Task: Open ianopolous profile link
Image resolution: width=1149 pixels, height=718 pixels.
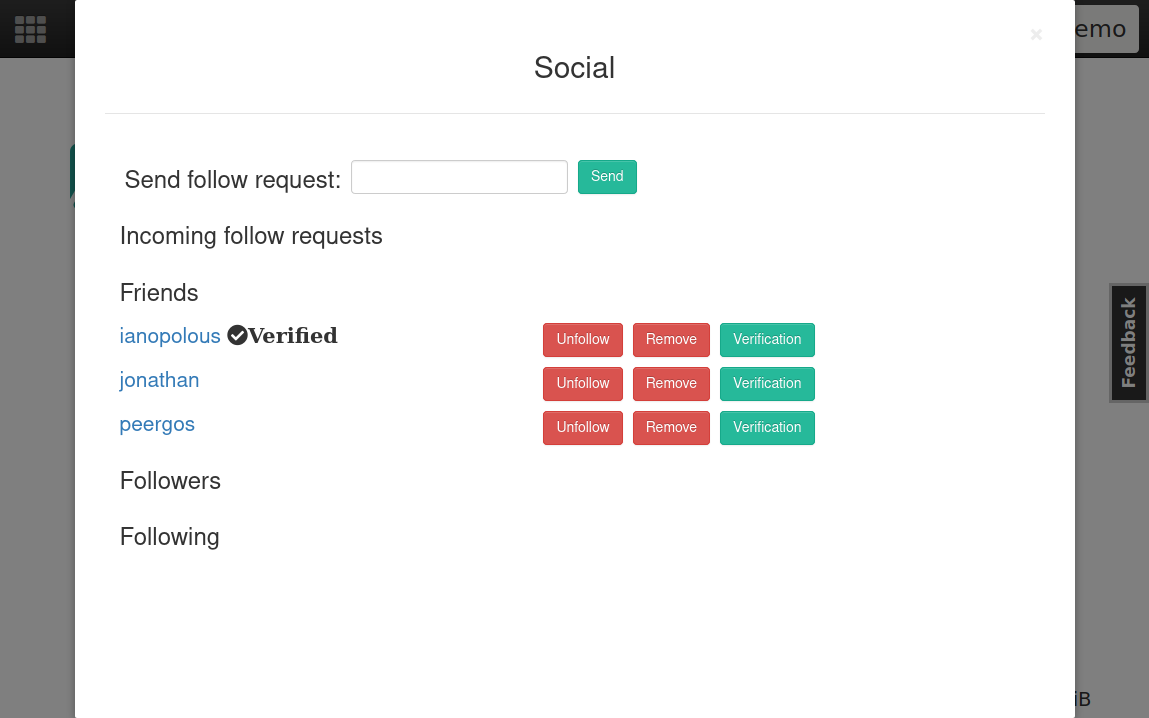Action: coord(170,336)
